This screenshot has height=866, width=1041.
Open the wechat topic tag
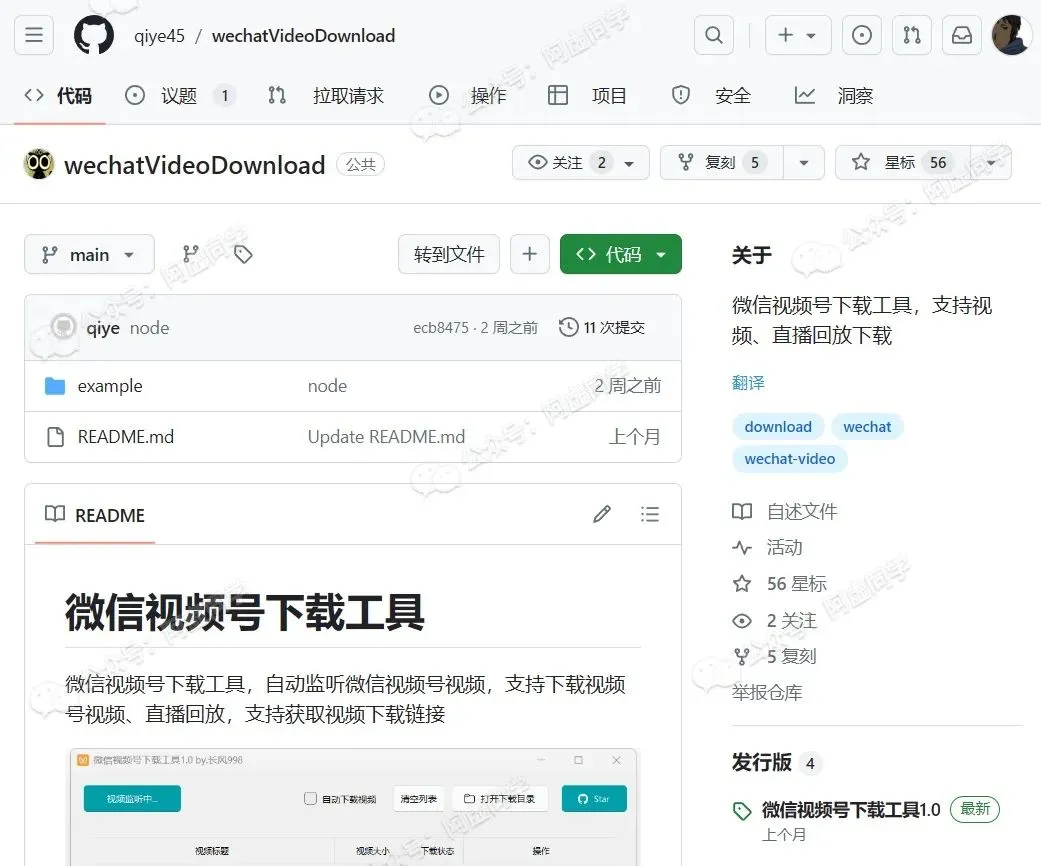(867, 427)
